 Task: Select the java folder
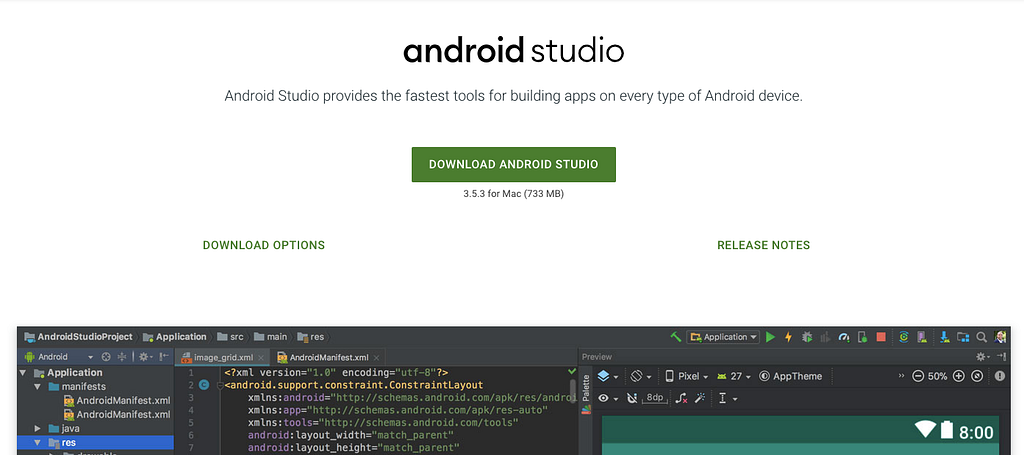click(x=64, y=429)
